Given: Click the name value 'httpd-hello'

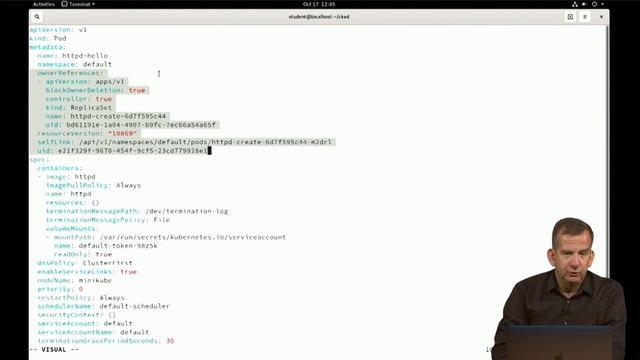Looking at the screenshot, I should (85, 56).
